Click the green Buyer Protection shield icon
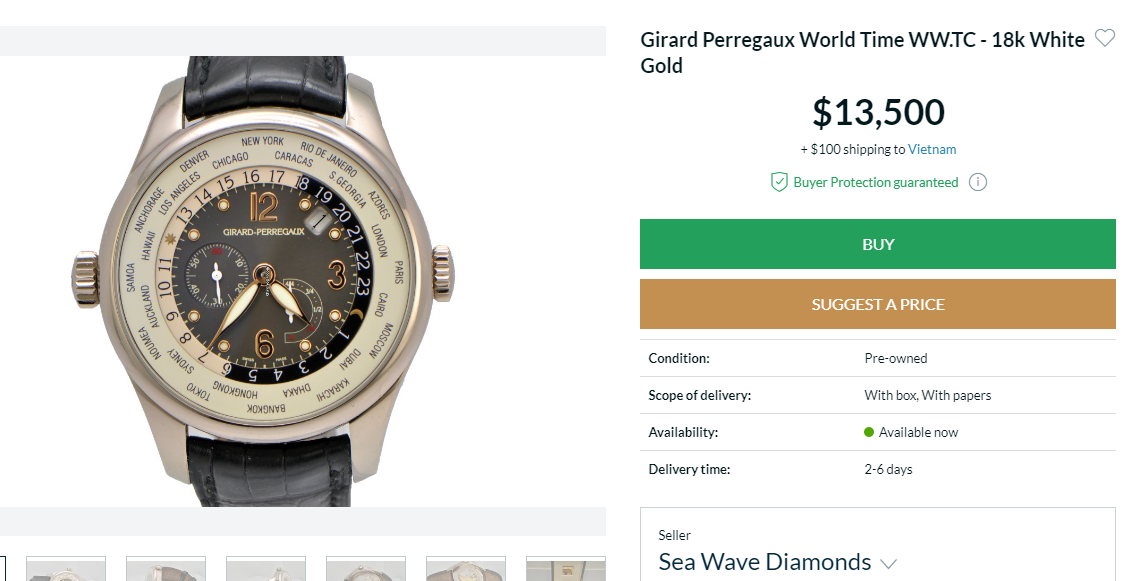Image resolution: width=1139 pixels, height=581 pixels. click(x=778, y=182)
